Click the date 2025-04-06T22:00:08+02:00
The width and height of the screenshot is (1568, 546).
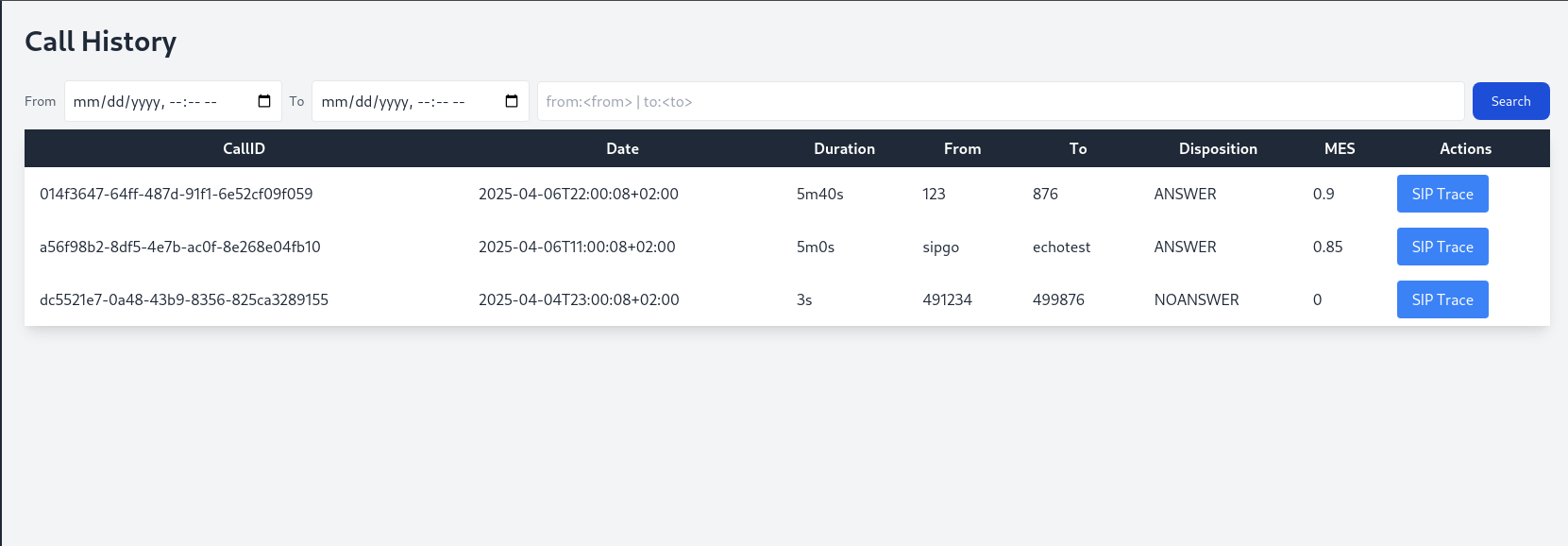(x=578, y=194)
